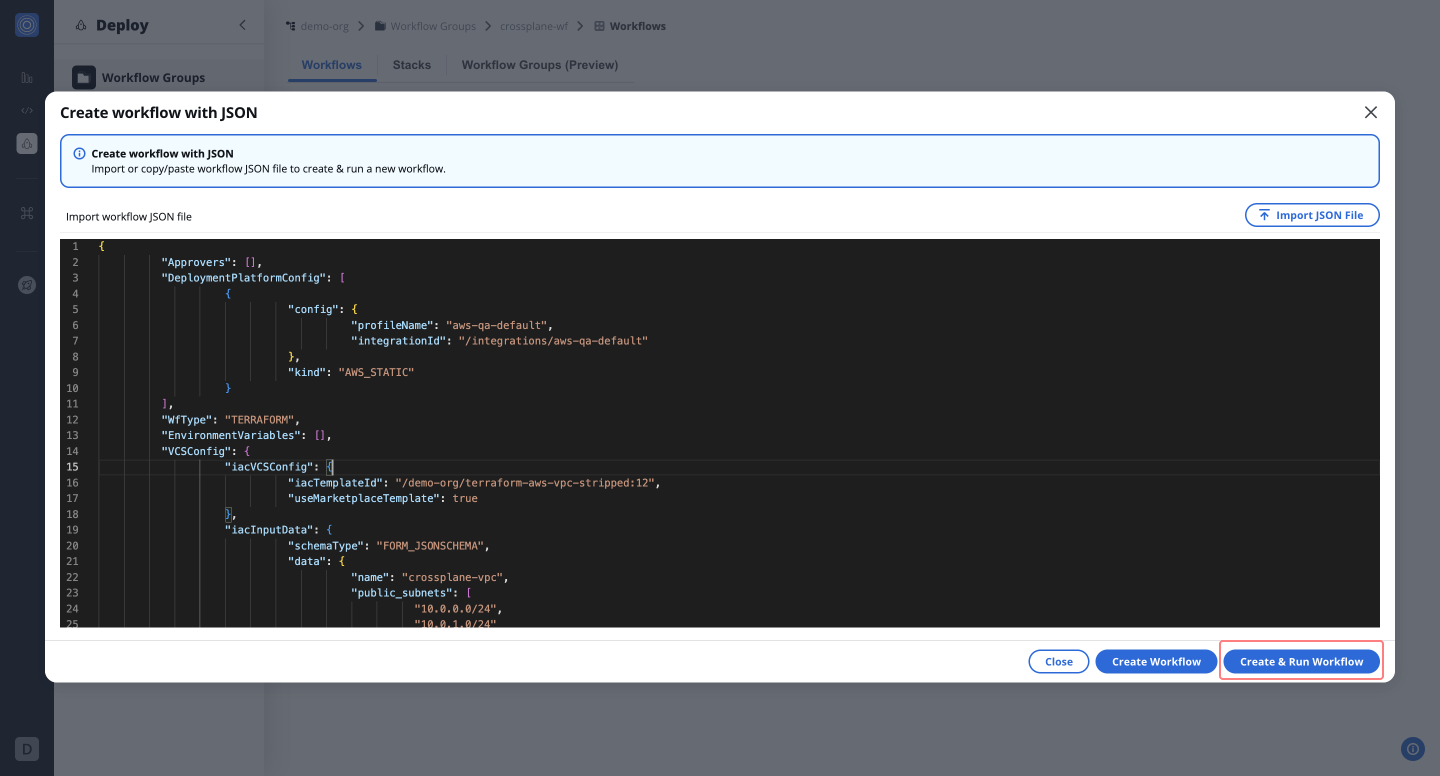Open the bar chart dashboard sidebar icon

coord(27,78)
